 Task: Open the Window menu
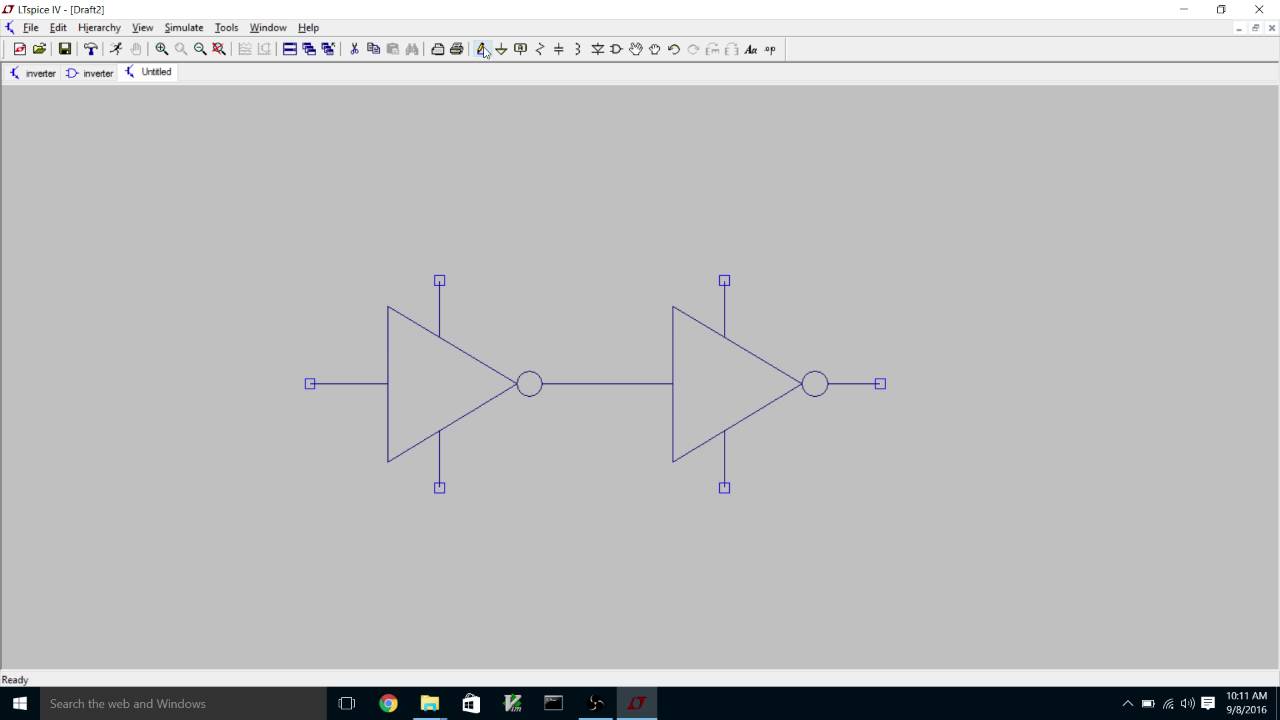[x=268, y=28]
